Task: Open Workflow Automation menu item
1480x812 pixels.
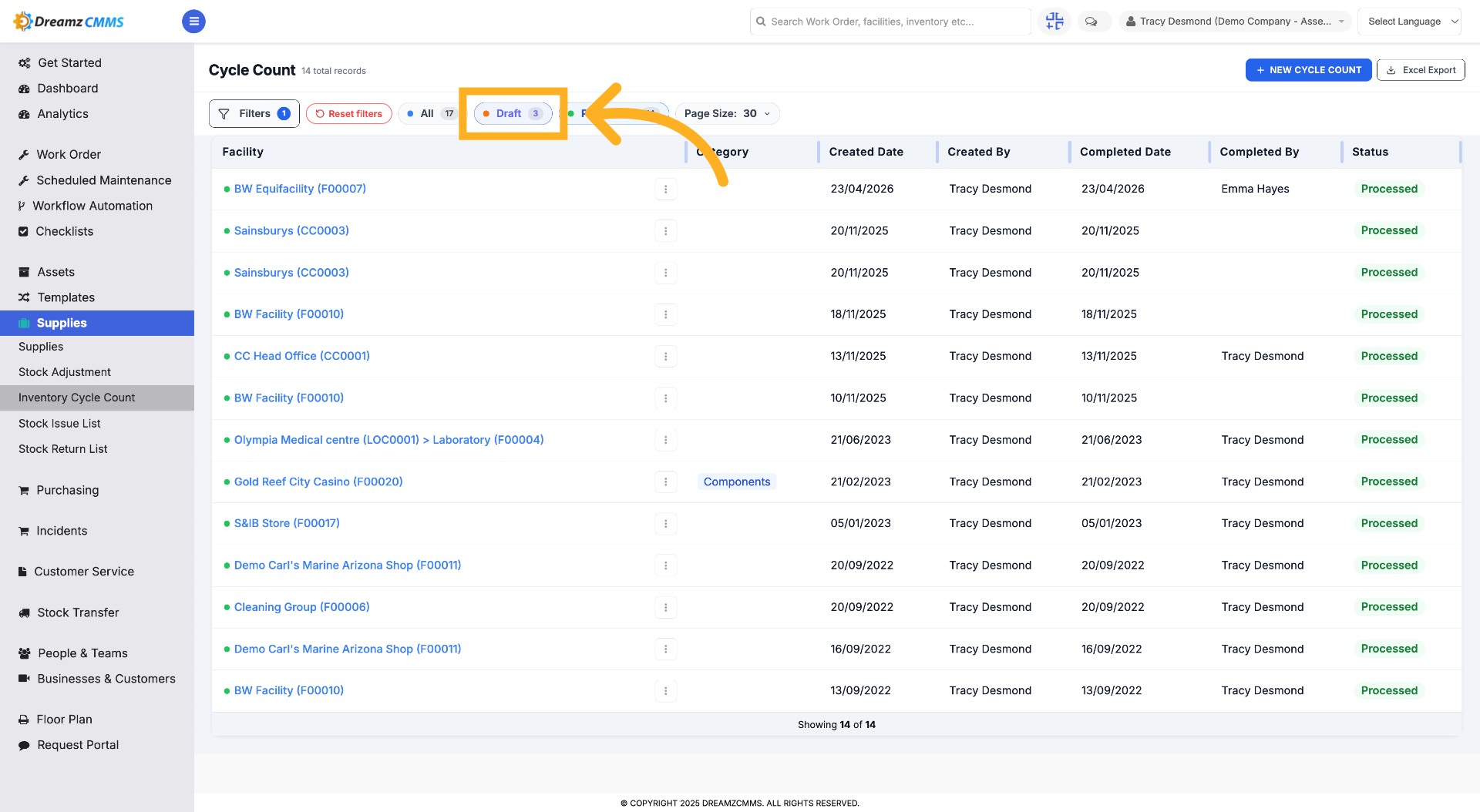Action: [92, 206]
